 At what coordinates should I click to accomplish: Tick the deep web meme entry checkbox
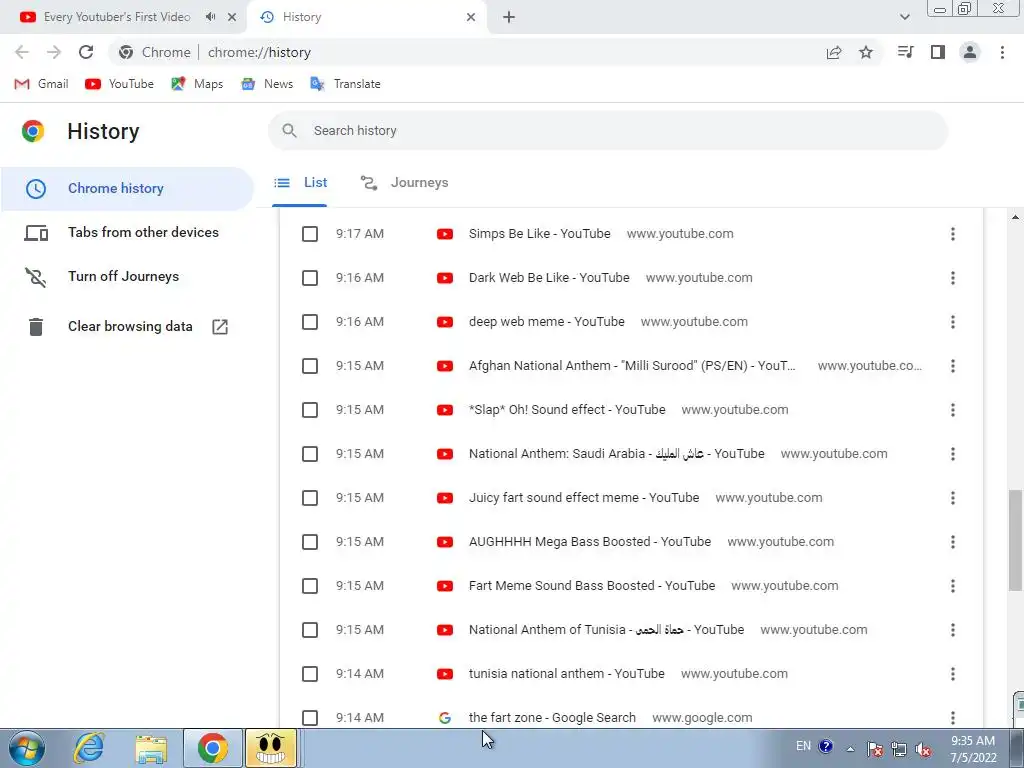310,322
